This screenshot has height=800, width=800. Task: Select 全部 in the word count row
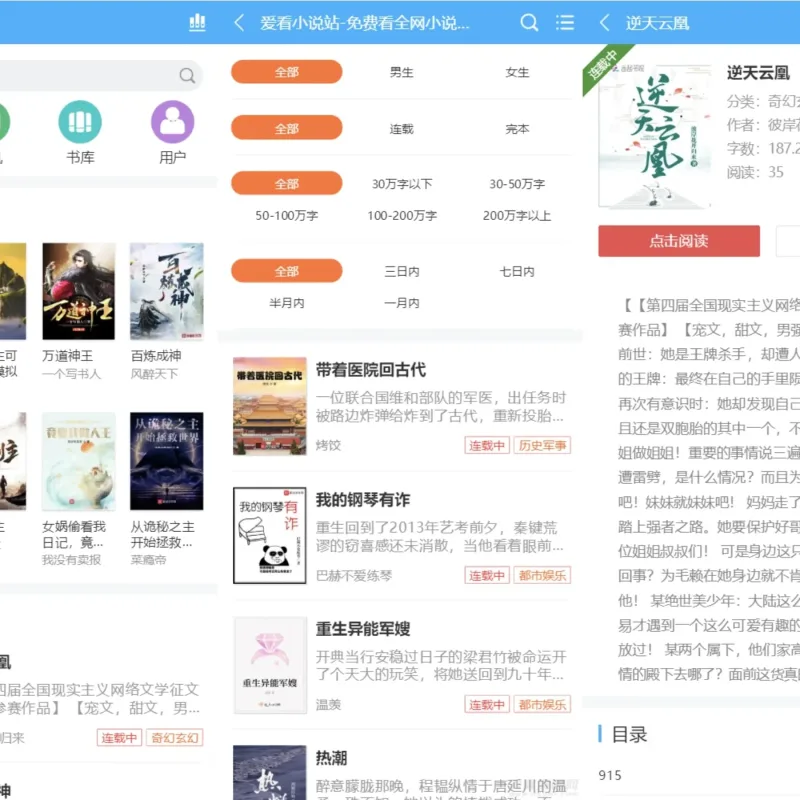(x=287, y=184)
